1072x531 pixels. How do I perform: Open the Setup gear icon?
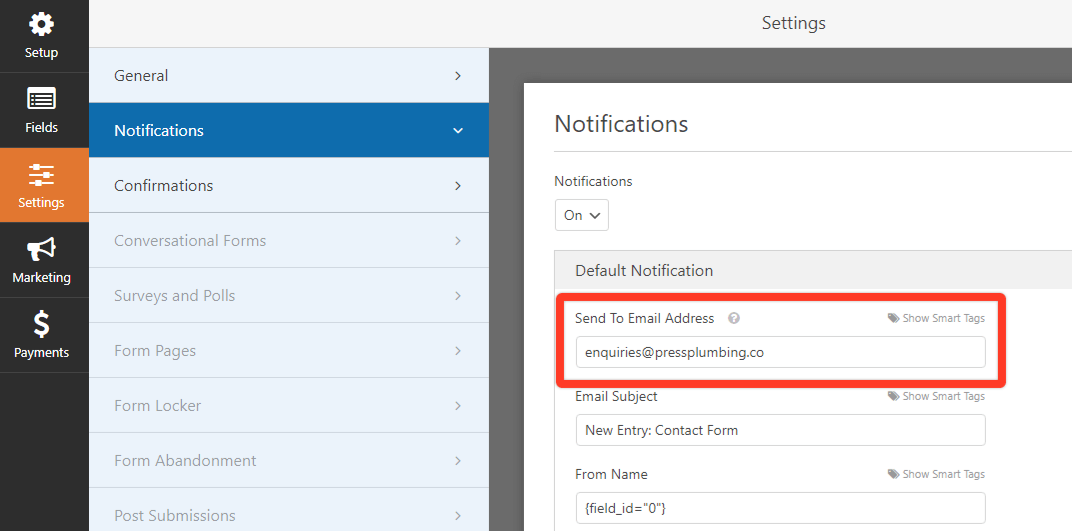(41, 25)
